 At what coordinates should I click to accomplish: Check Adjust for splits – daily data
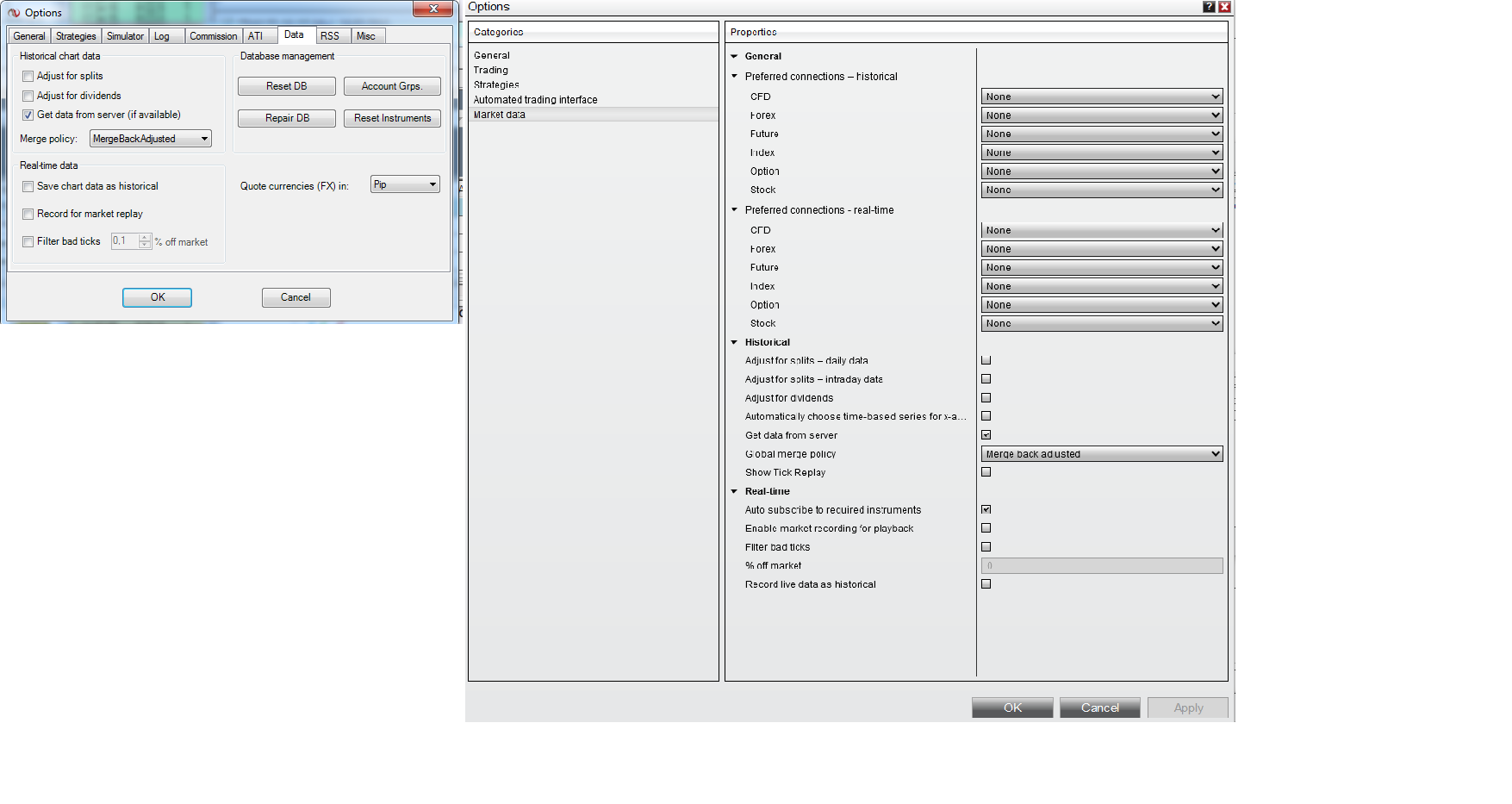986,360
